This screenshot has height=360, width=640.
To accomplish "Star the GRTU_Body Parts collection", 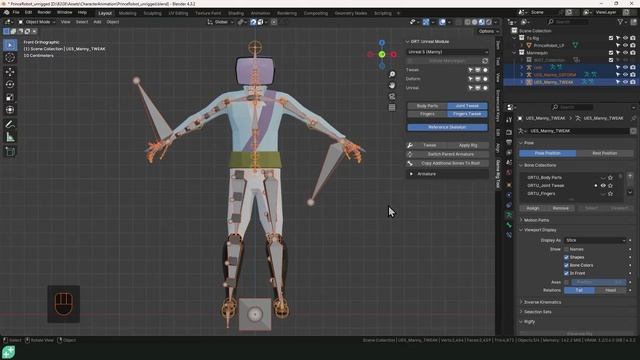I will pos(610,178).
